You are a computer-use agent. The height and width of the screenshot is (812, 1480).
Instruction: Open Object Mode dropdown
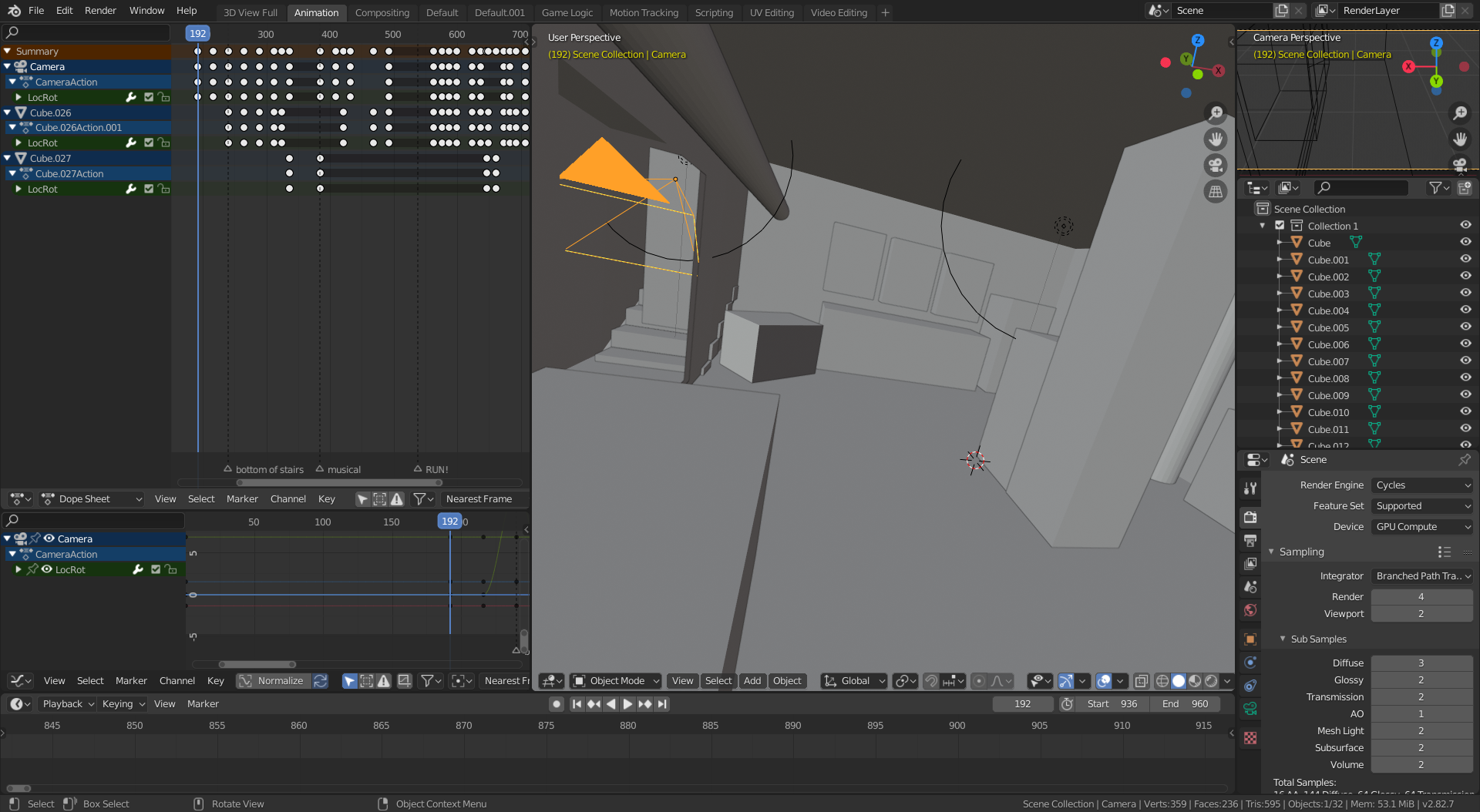(x=616, y=681)
